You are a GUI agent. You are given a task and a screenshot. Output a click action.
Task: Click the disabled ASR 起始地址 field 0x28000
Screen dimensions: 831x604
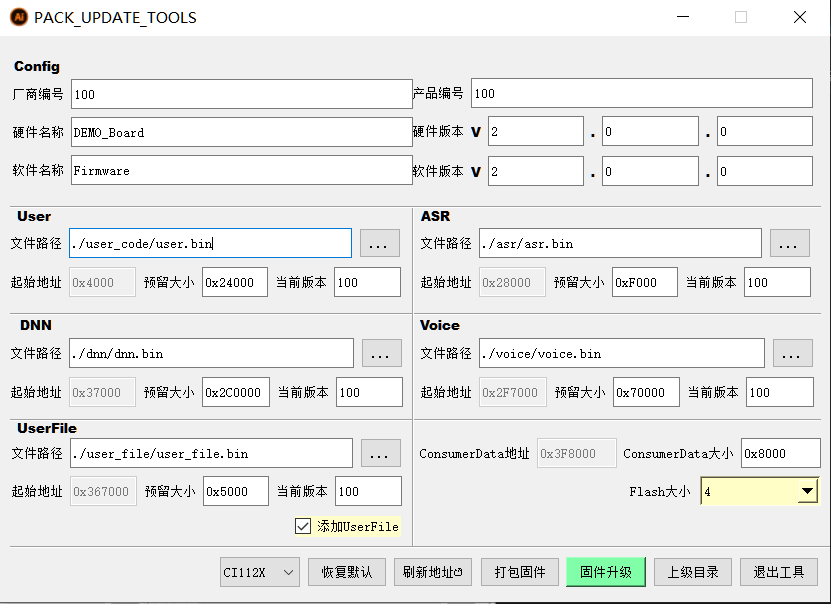pyautogui.click(x=512, y=282)
